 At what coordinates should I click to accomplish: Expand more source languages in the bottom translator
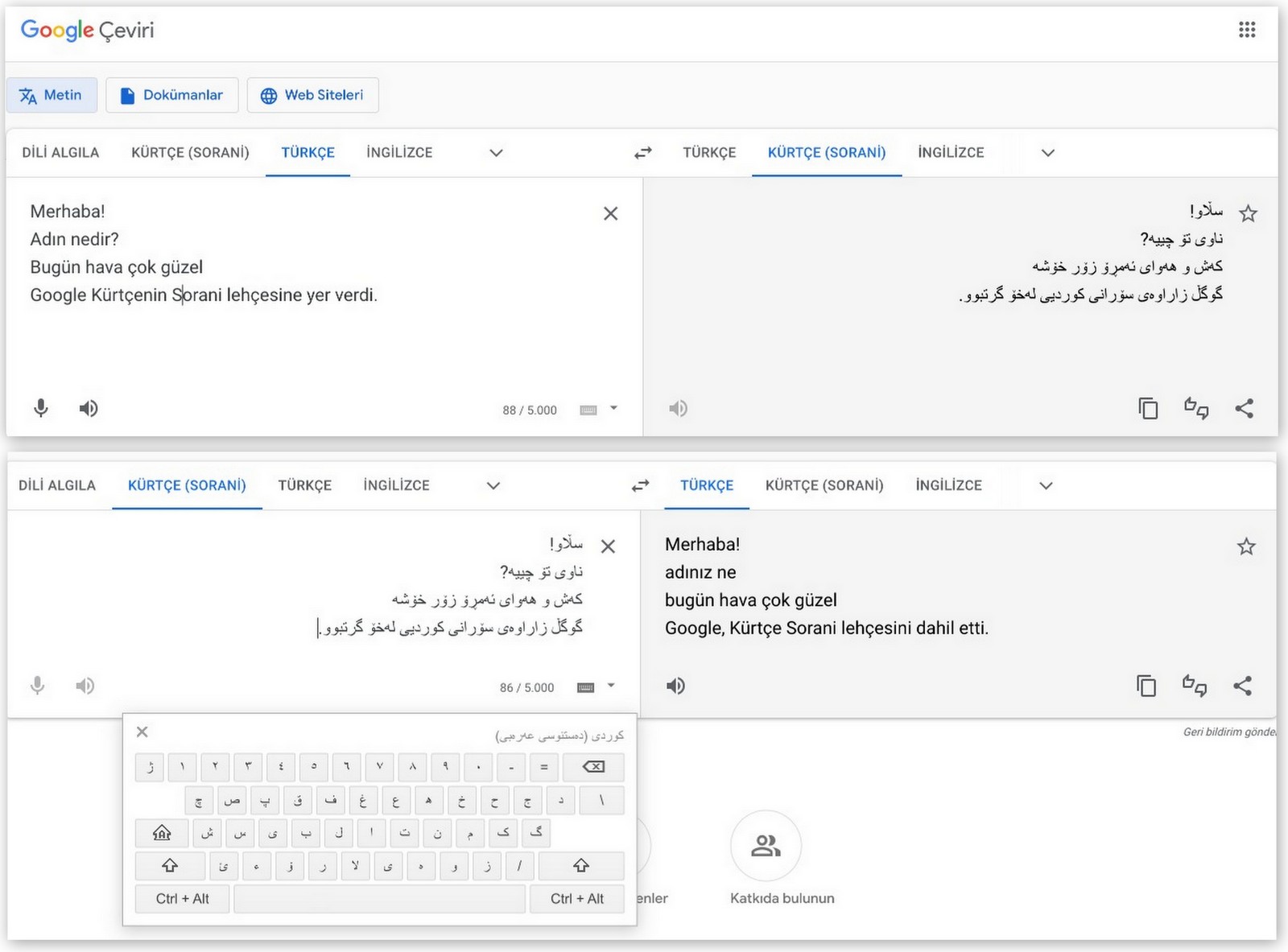click(x=493, y=486)
